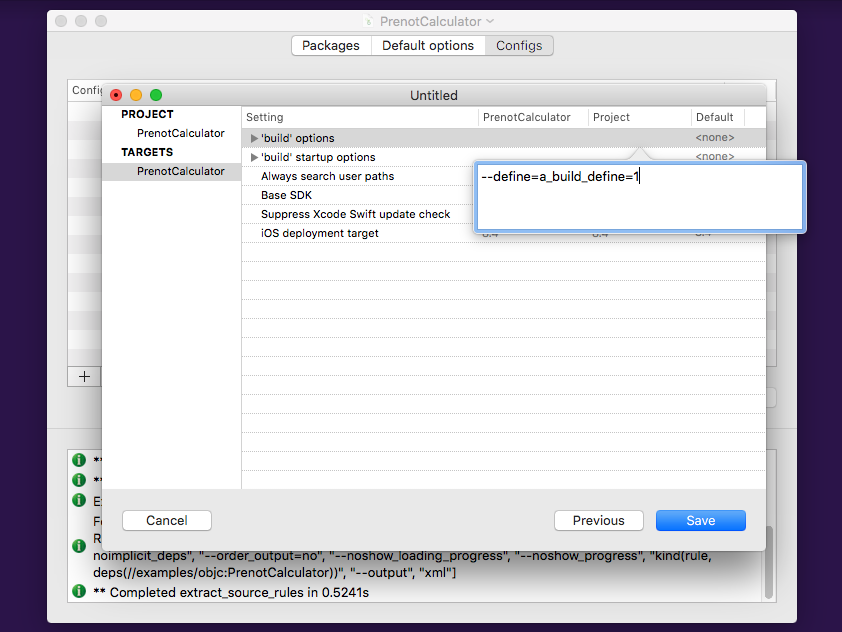
Task: Select Suppress Xcode Swift update check row
Action: click(355, 214)
